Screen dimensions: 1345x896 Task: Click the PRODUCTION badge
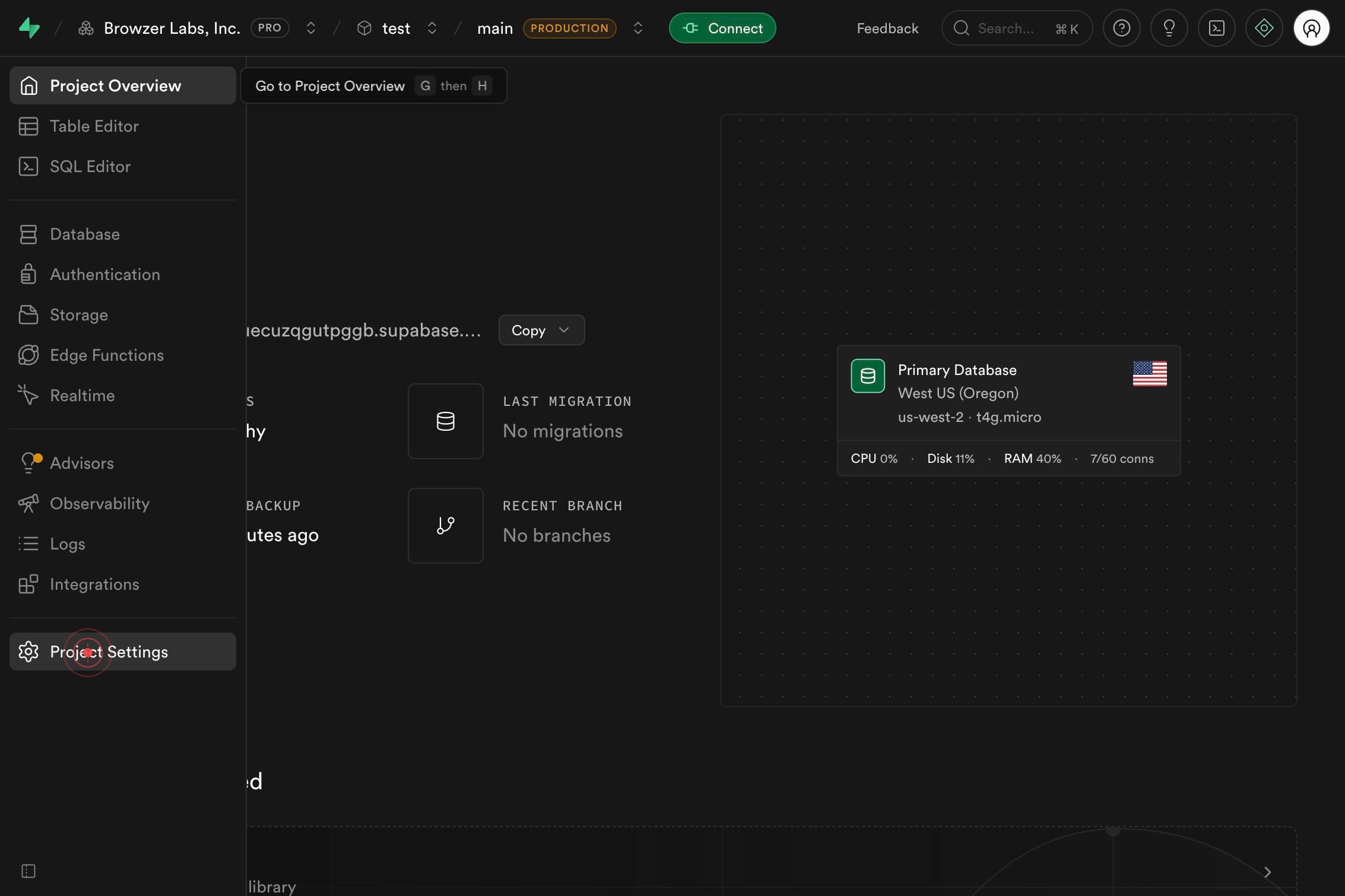pos(569,28)
